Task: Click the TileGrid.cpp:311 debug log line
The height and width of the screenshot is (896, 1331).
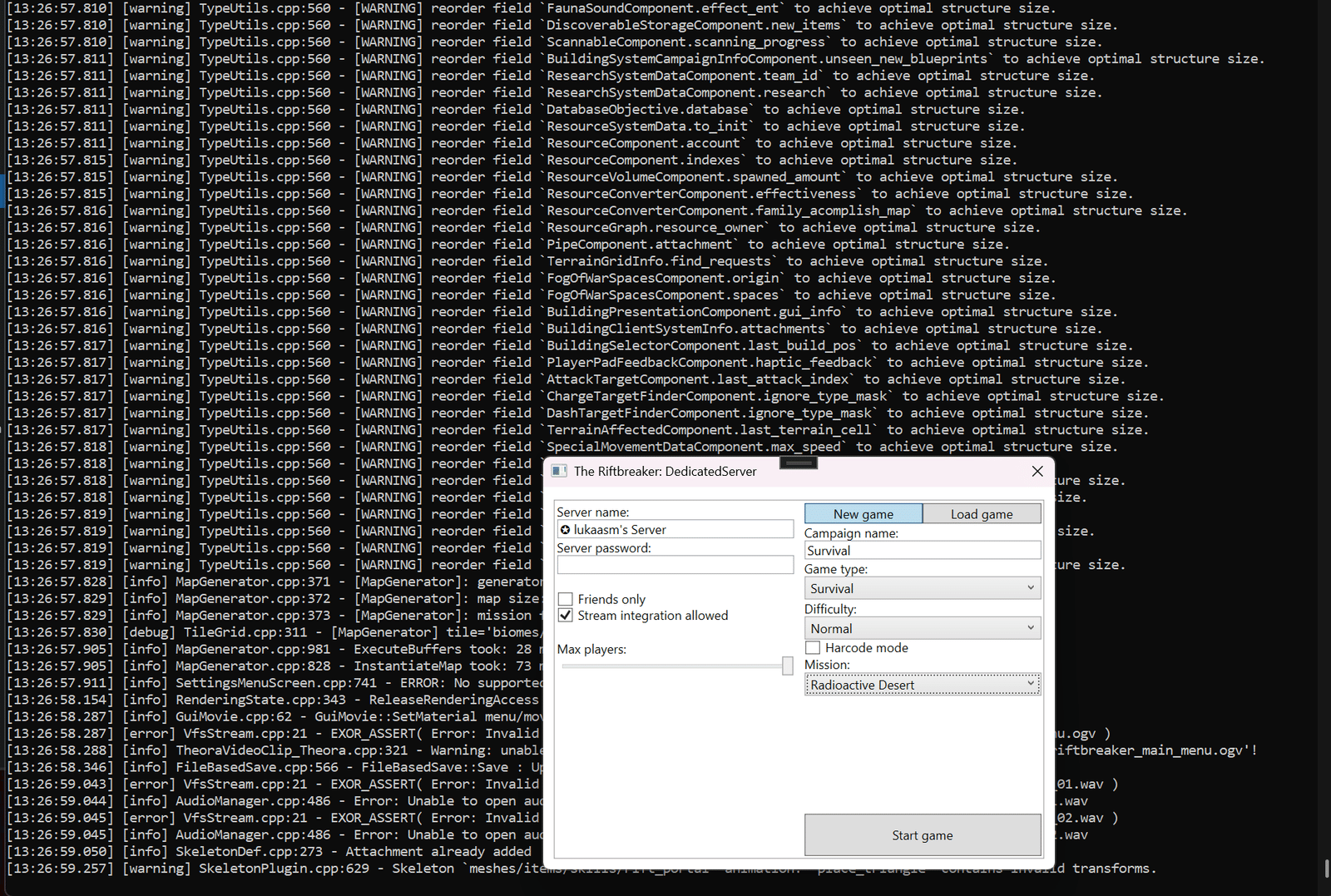Action: click(275, 632)
